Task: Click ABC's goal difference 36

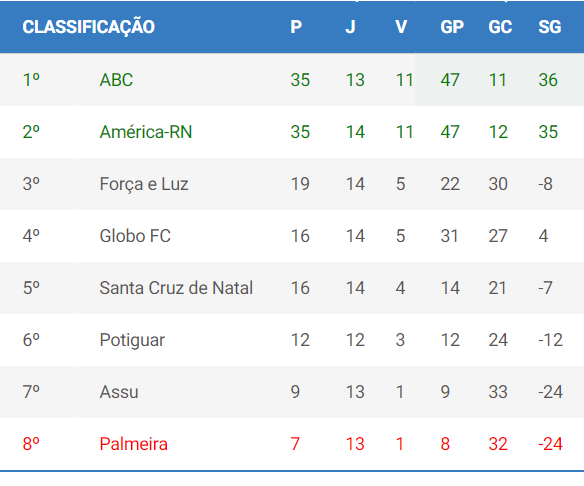Action: click(548, 80)
